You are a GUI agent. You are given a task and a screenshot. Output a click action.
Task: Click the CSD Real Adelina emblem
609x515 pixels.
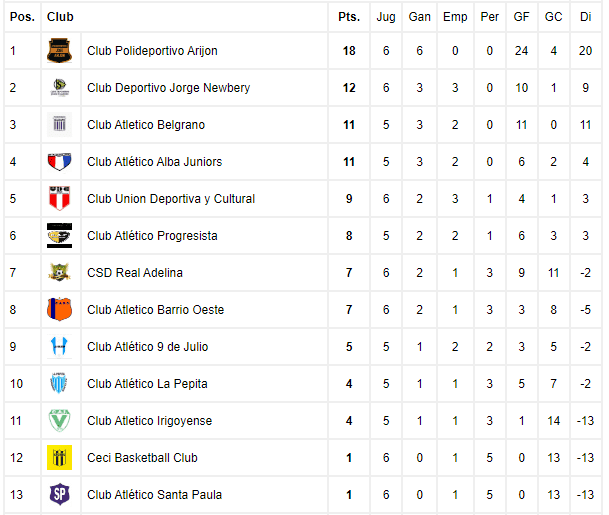(x=59, y=272)
